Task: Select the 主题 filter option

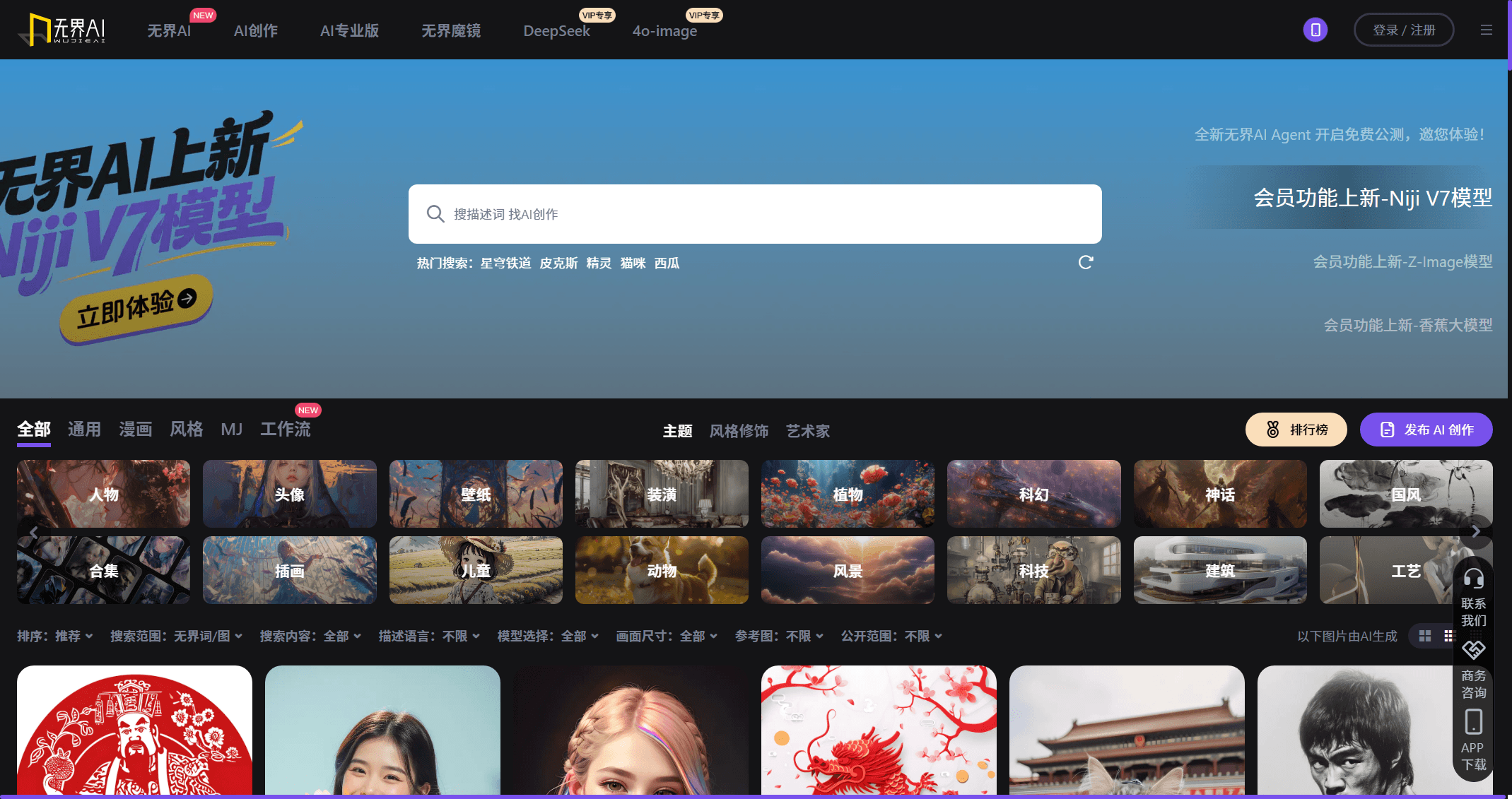Action: [x=678, y=431]
